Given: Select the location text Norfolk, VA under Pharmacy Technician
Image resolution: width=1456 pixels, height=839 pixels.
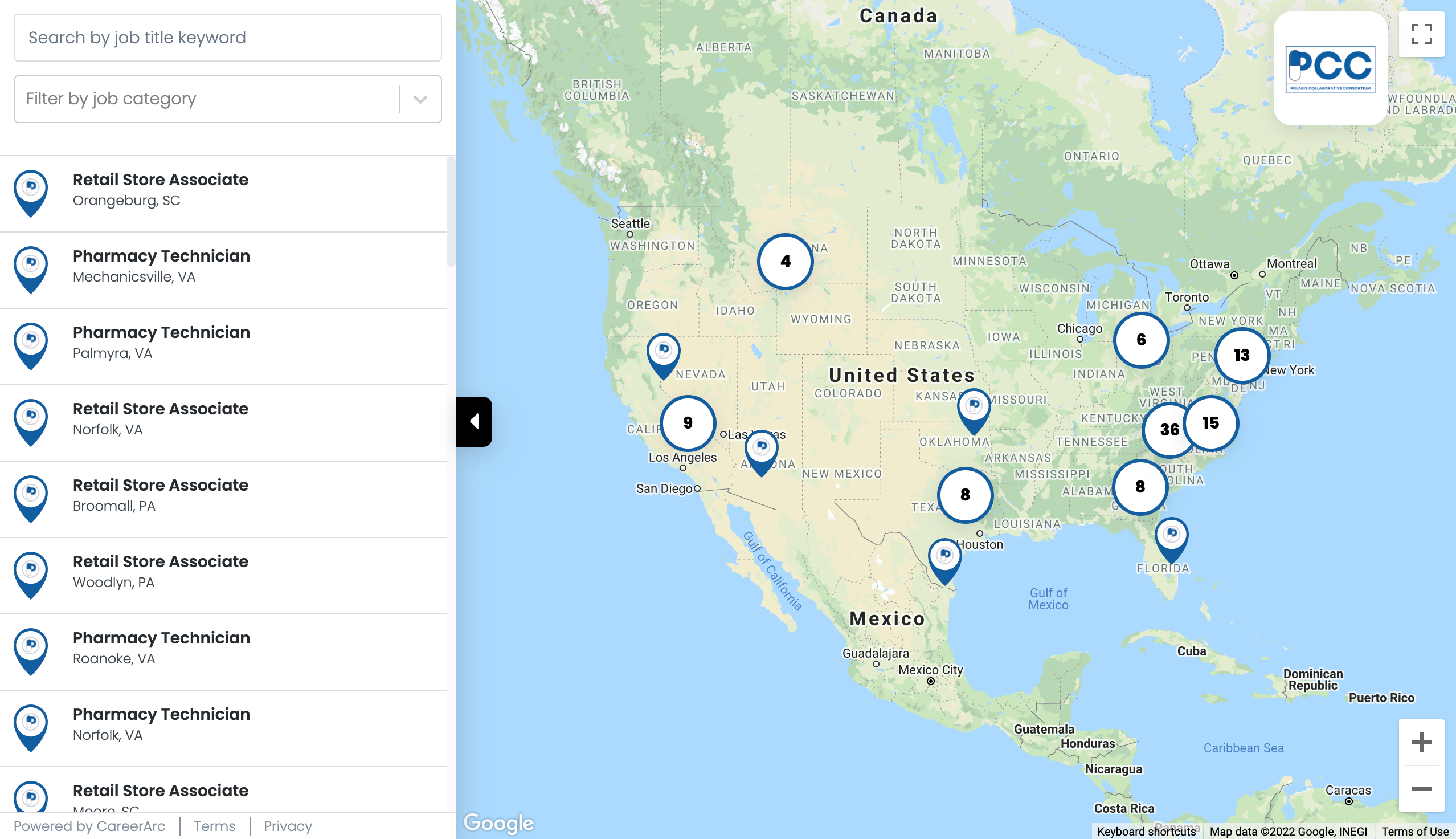Looking at the screenshot, I should [x=108, y=735].
